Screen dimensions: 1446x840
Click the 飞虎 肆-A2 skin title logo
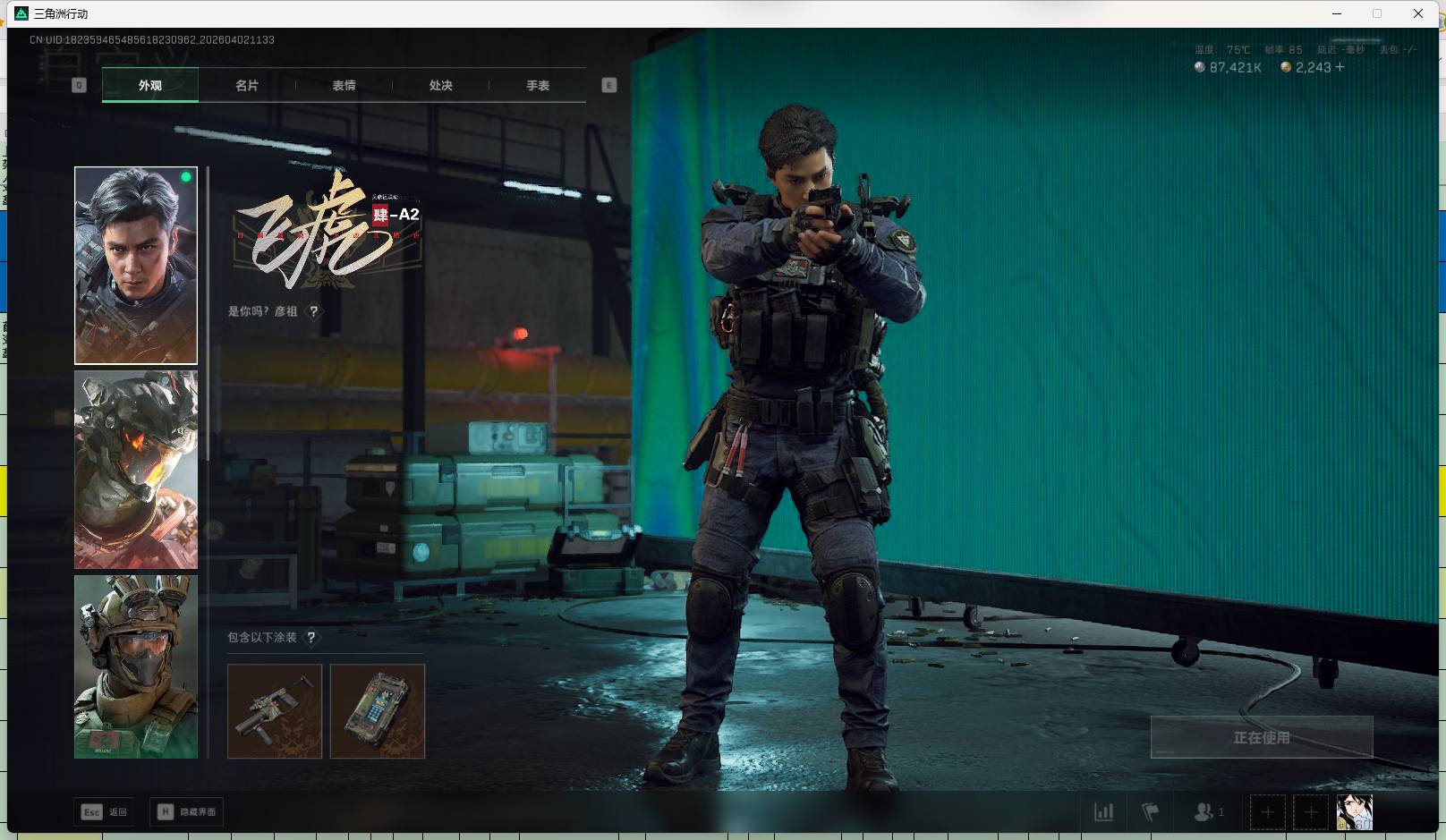tap(327, 231)
